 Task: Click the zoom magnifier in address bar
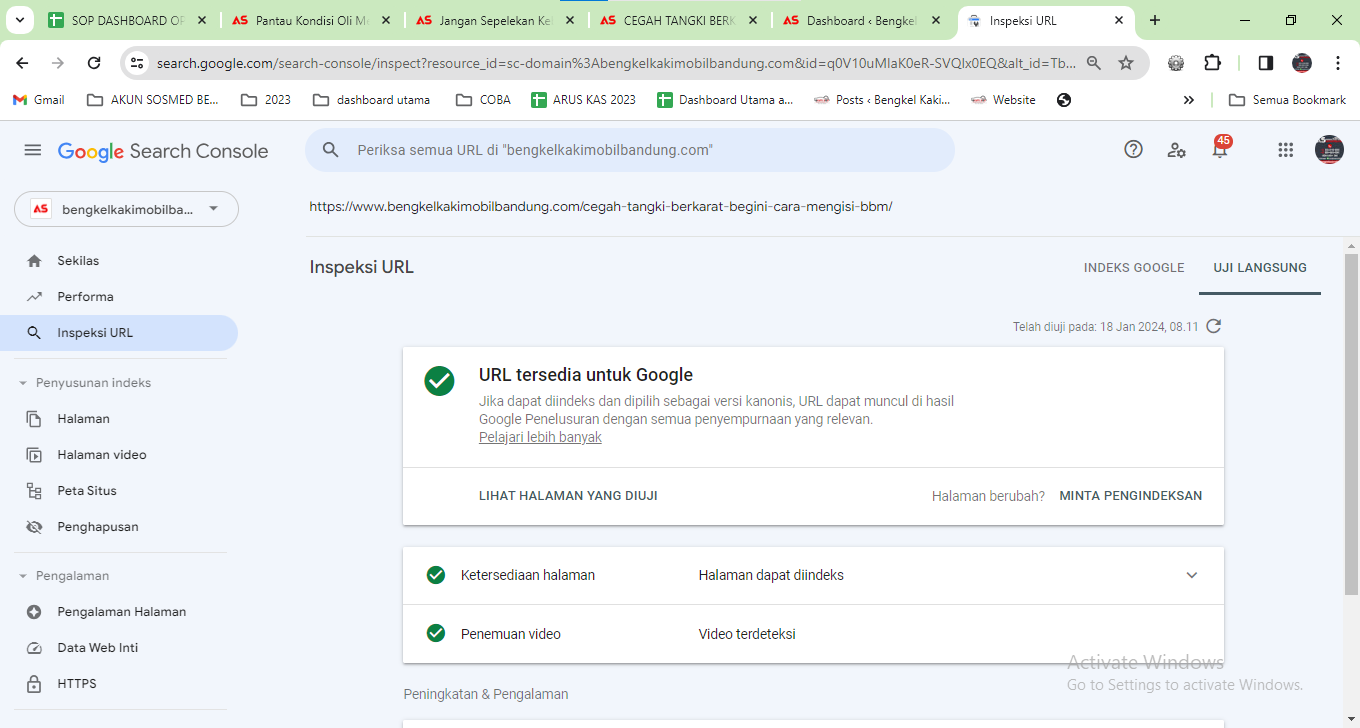click(1094, 63)
